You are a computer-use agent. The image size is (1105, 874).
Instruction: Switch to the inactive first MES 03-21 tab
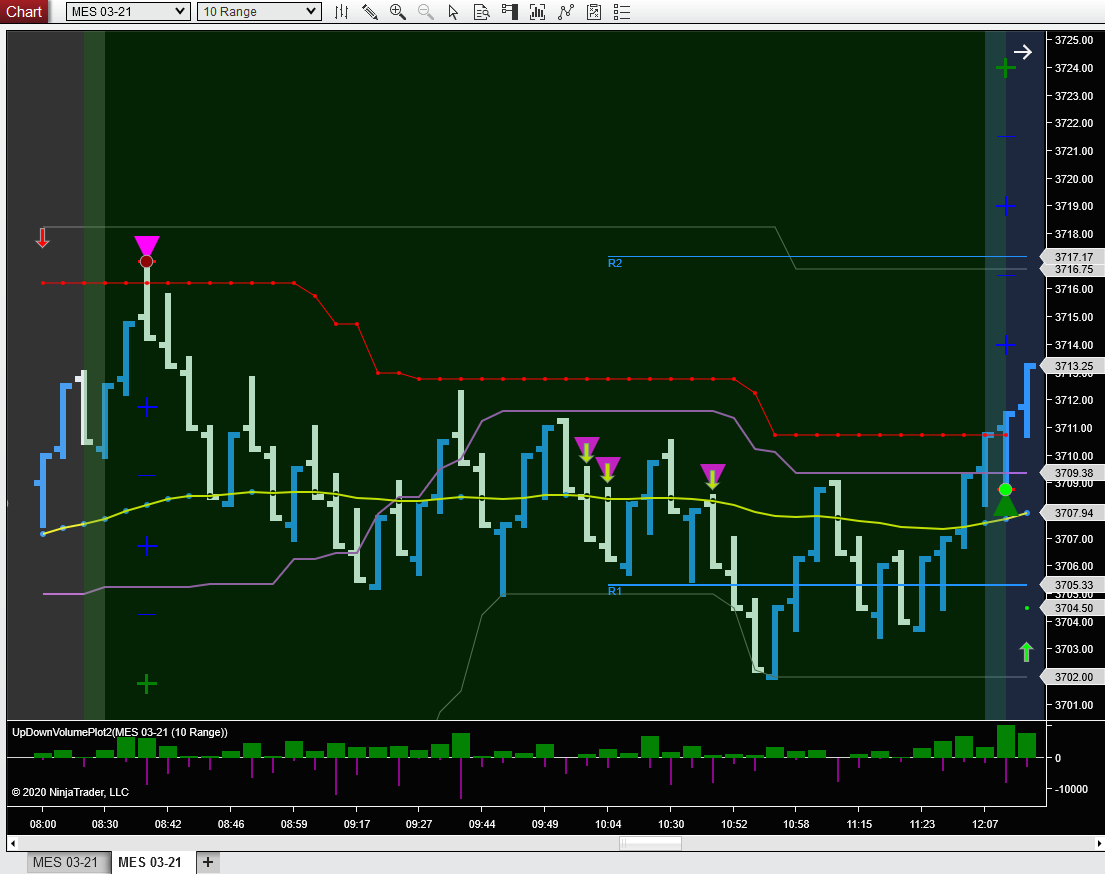[x=66, y=862]
